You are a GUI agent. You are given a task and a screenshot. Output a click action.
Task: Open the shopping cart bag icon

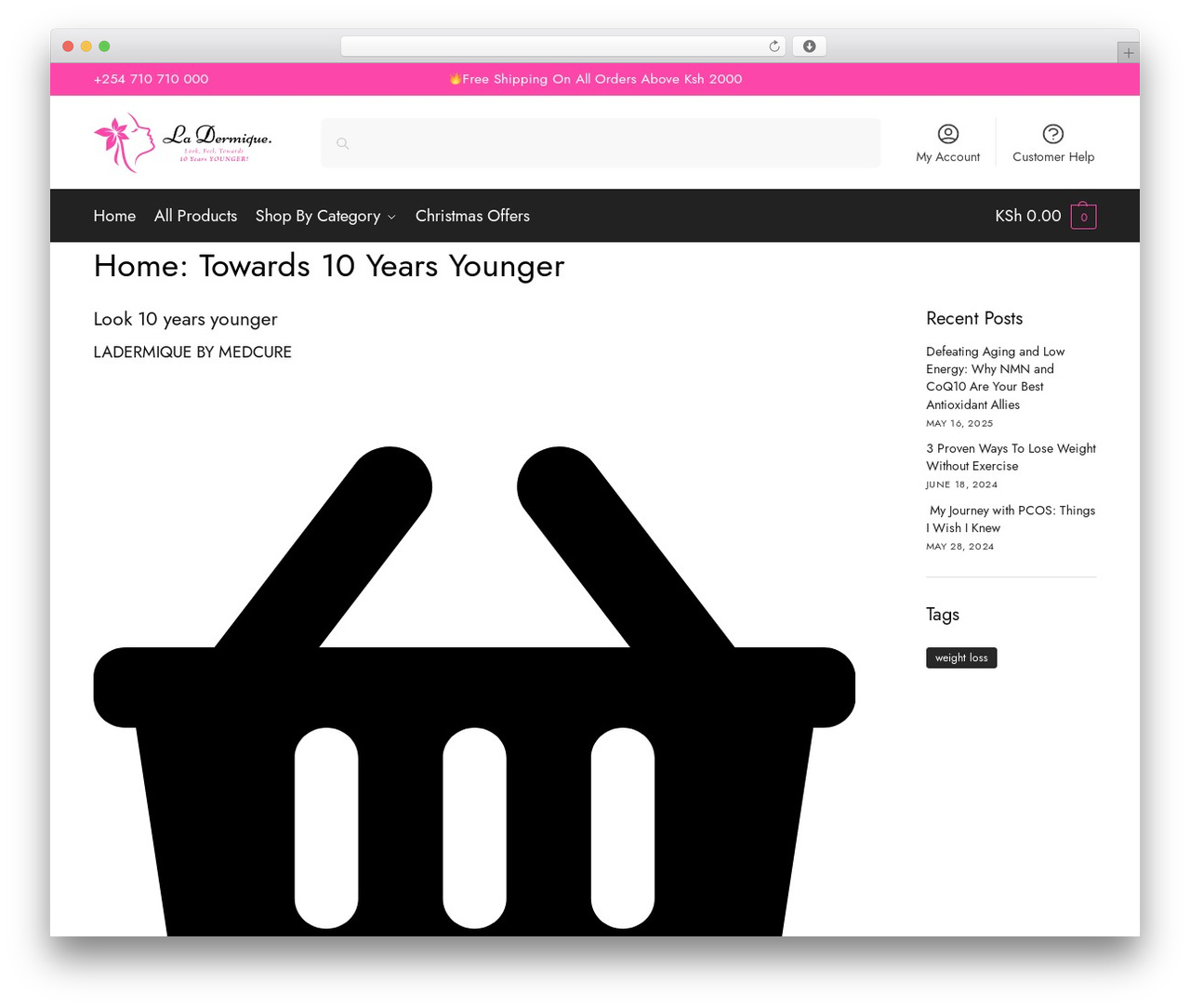click(x=1084, y=216)
